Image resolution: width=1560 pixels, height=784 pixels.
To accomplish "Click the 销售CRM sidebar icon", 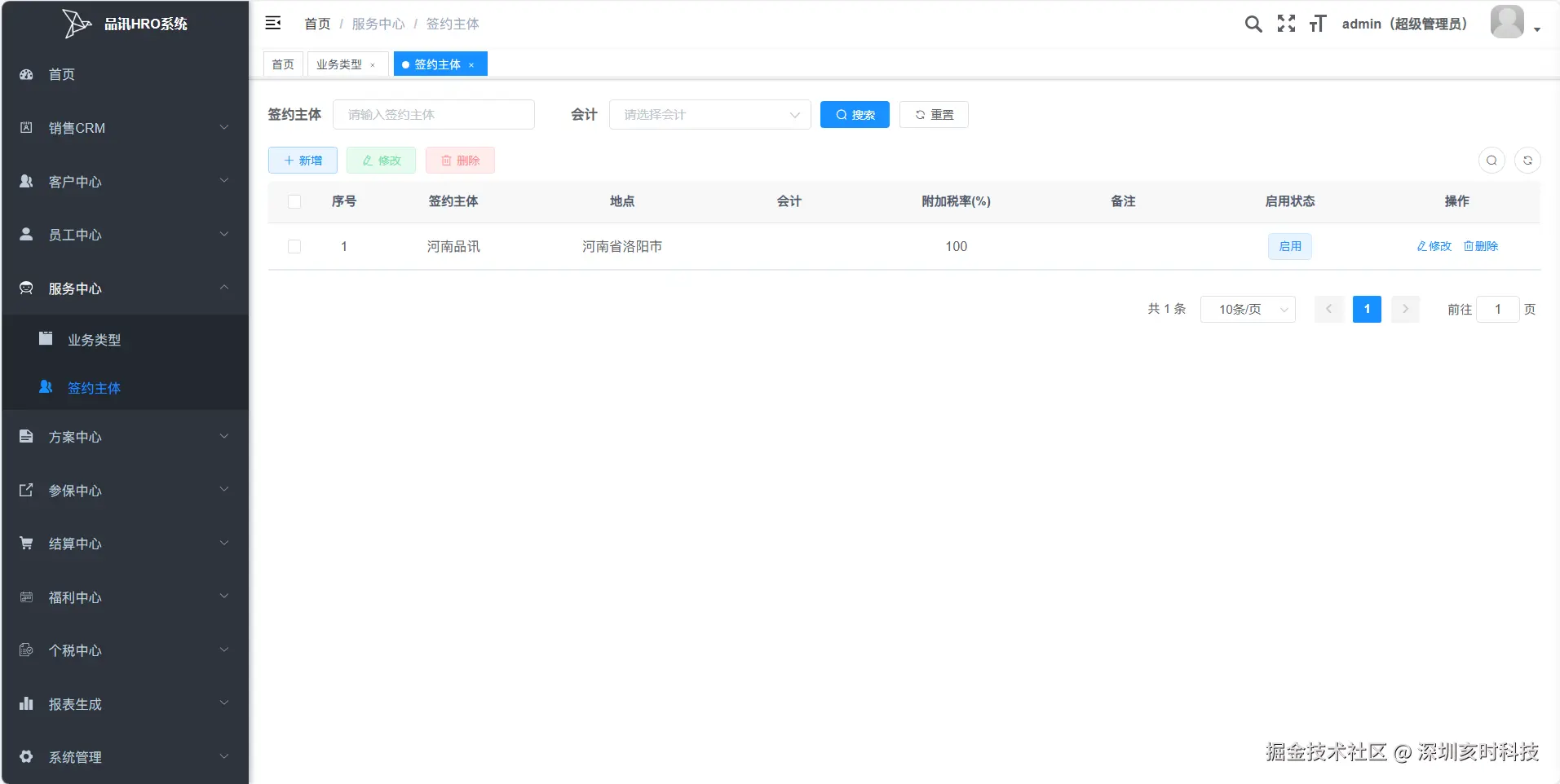I will 26,127.
